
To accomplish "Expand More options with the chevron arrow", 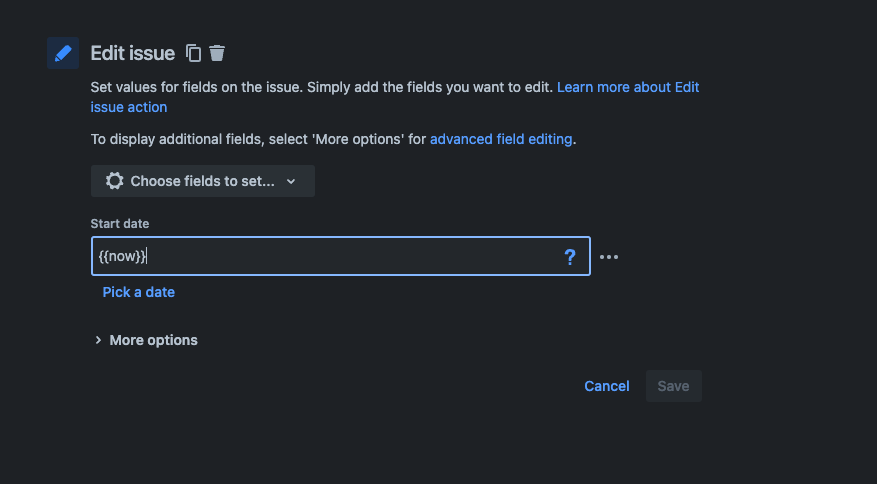I will [98, 340].
